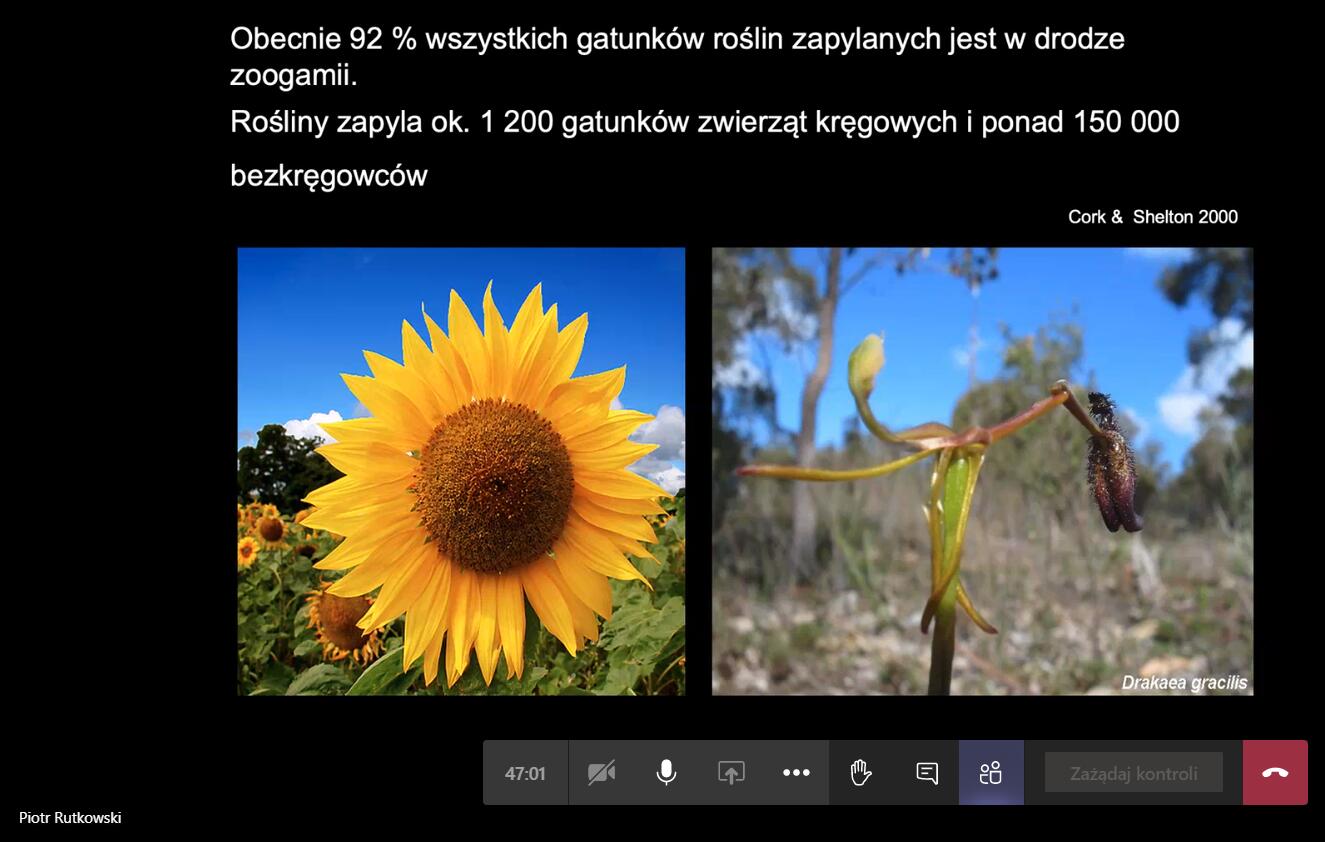This screenshot has width=1325, height=842.
Task: Click the slide line starting with Rośliny zapyla
Action: [704, 122]
